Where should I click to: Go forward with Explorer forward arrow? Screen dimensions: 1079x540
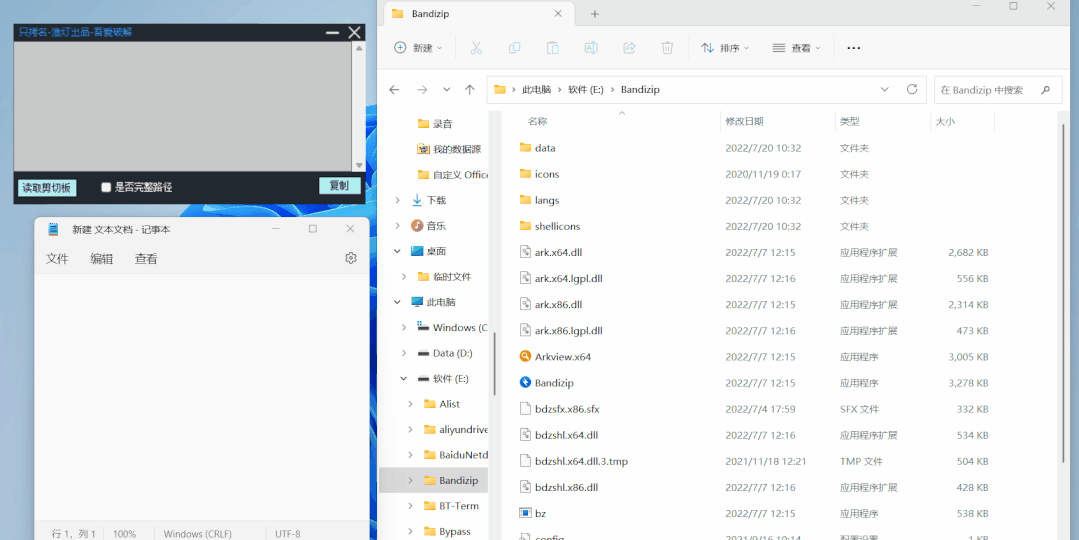pyautogui.click(x=422, y=89)
